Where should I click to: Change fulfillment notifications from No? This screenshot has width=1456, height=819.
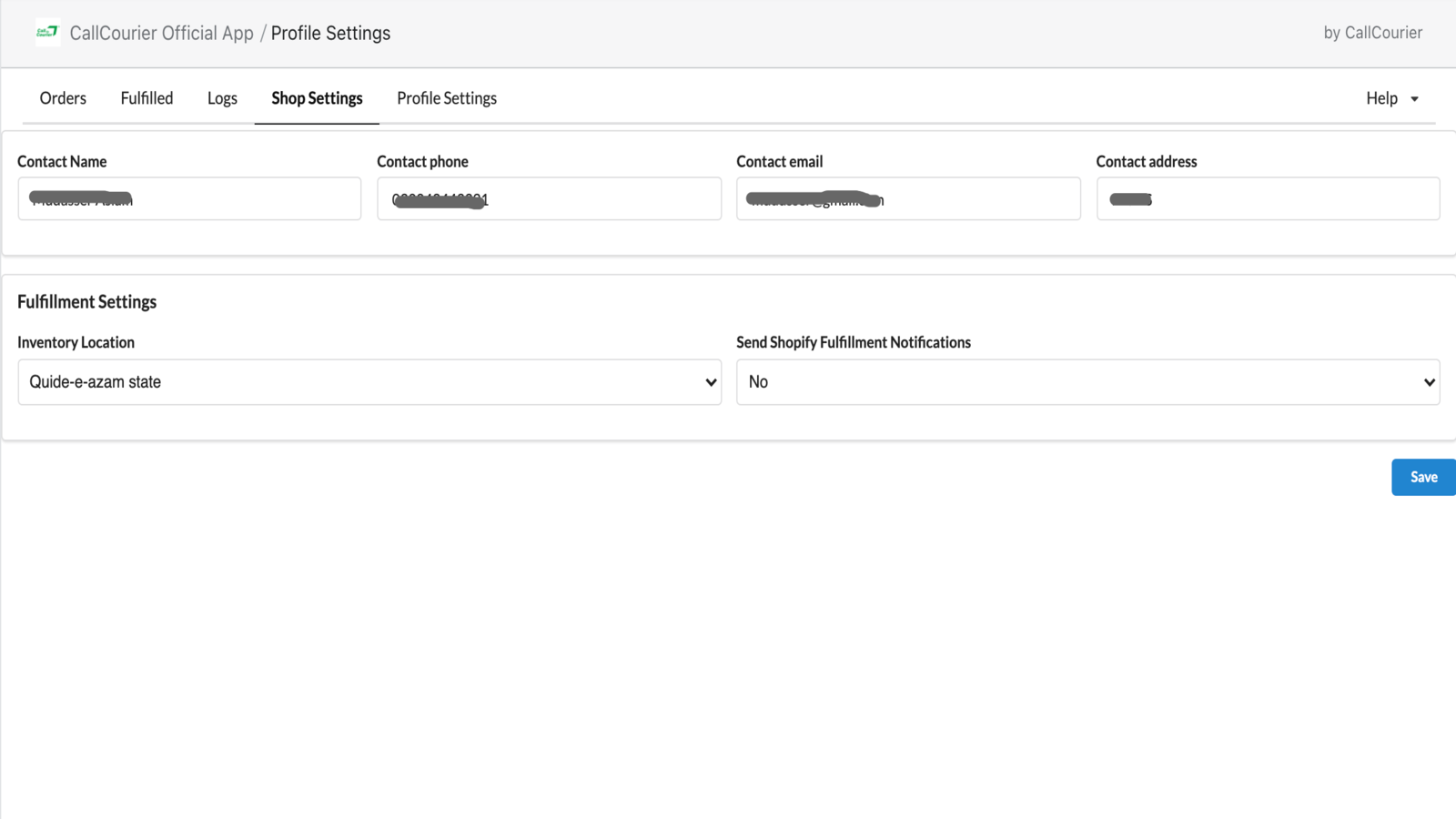tap(1087, 381)
